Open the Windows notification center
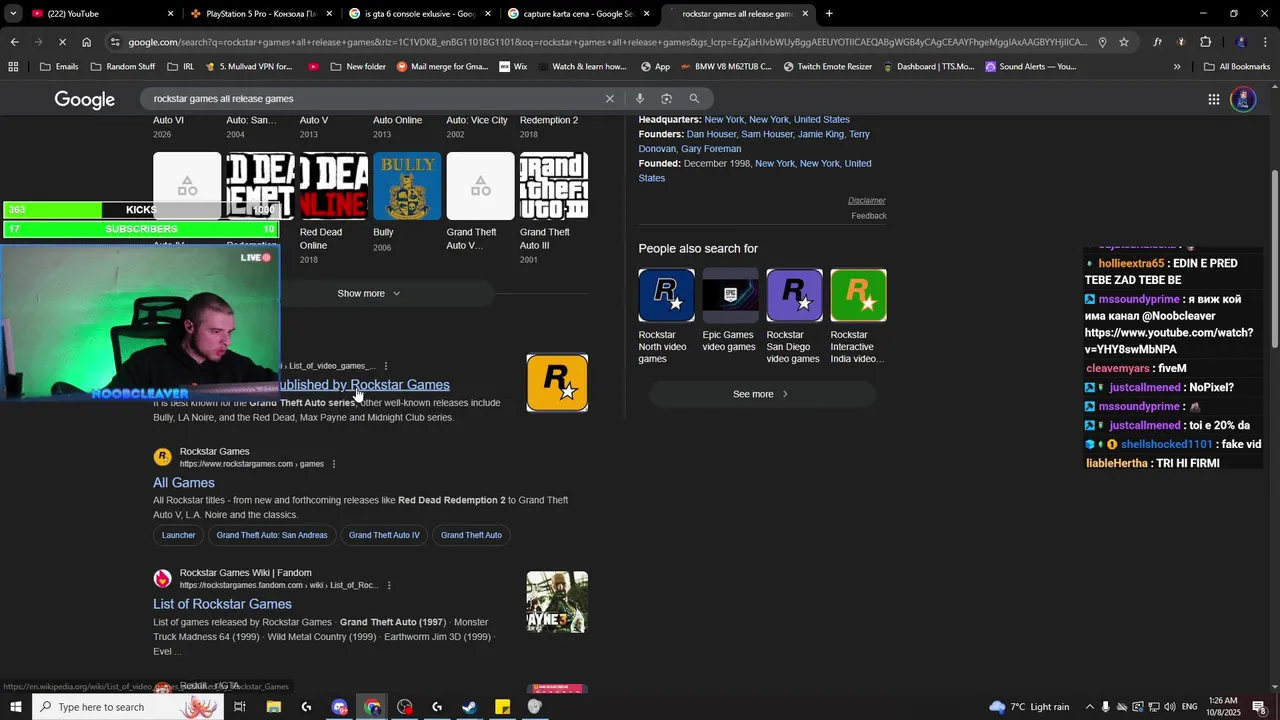 1259,707
